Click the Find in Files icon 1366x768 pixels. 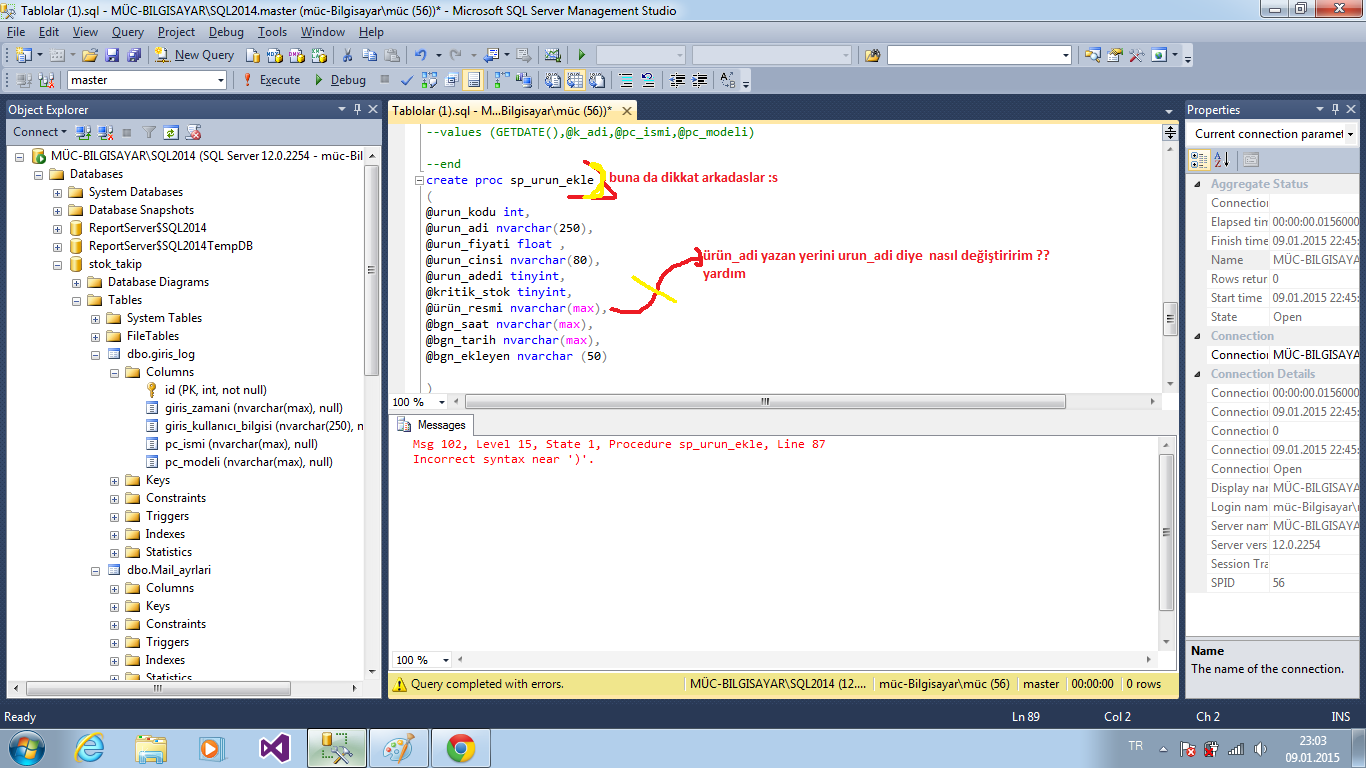873,55
